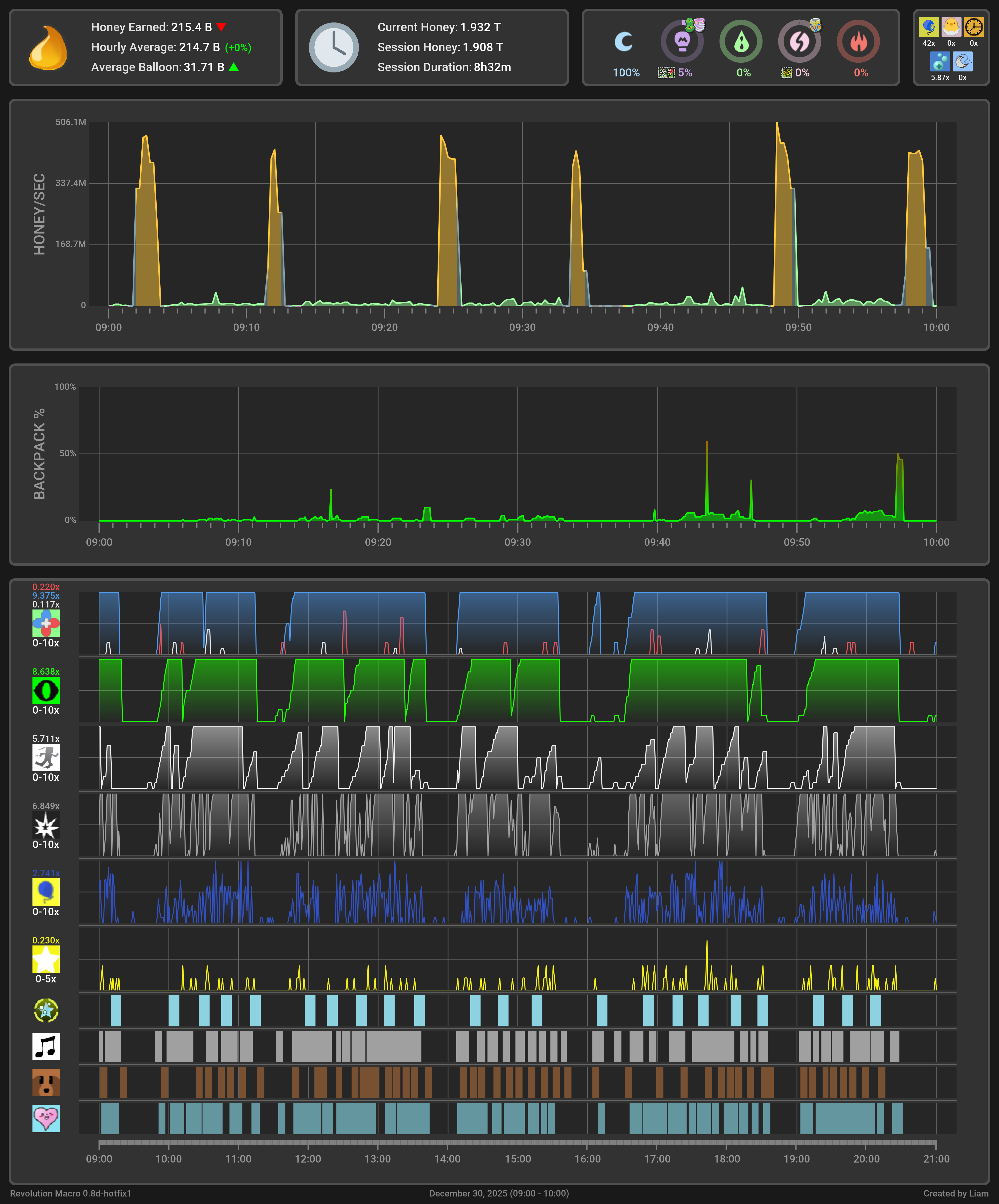Screen dimensions: 999x1204
Task: Click the purple lightbulb nectar ring
Action: (x=682, y=41)
